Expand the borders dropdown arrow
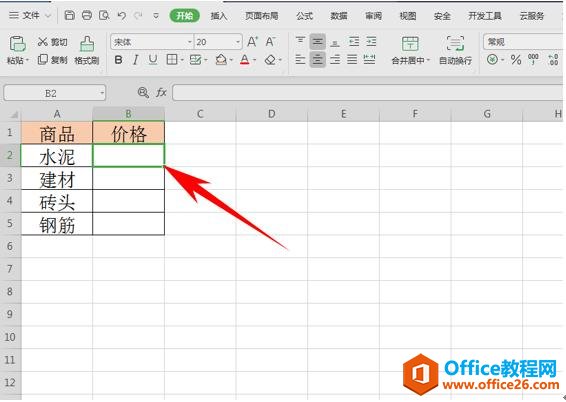Image resolution: width=566 pixels, height=402 pixels. pos(182,60)
